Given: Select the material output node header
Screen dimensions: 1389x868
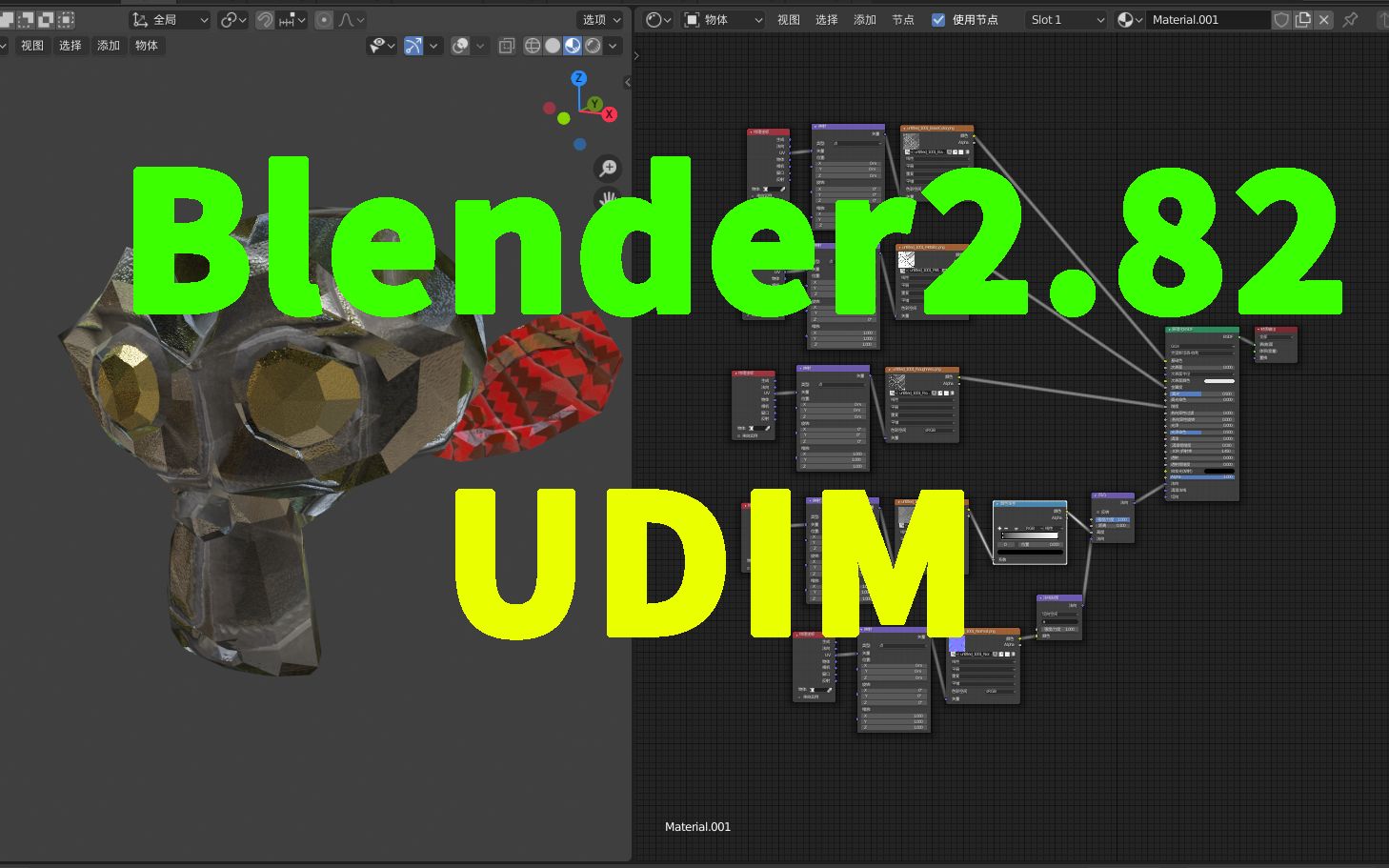Looking at the screenshot, I should click(x=1276, y=330).
